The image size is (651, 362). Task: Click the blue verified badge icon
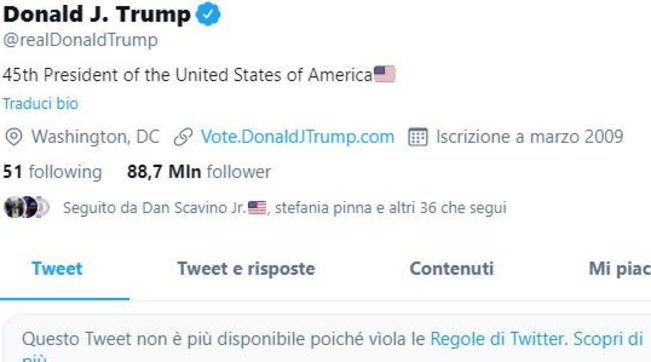[208, 14]
